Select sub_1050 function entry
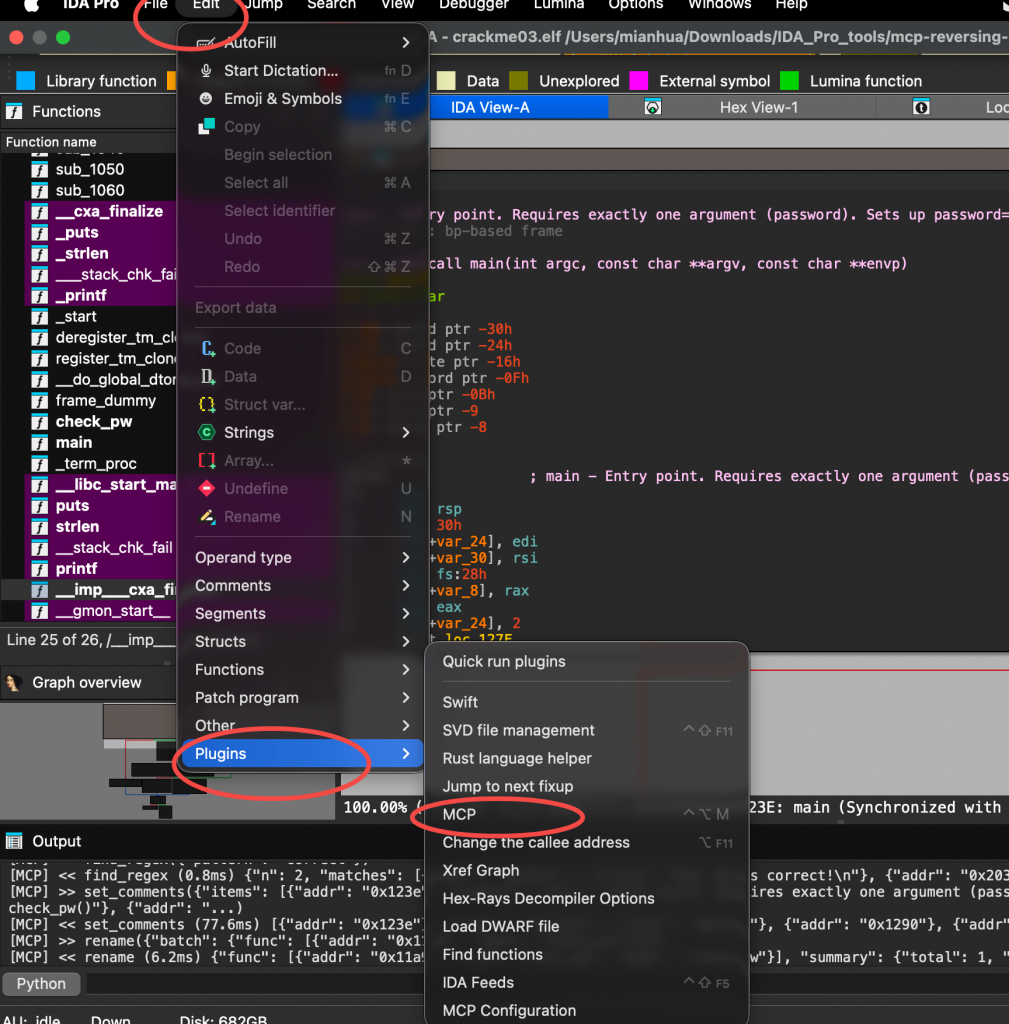The width and height of the screenshot is (1009, 1024). point(89,170)
